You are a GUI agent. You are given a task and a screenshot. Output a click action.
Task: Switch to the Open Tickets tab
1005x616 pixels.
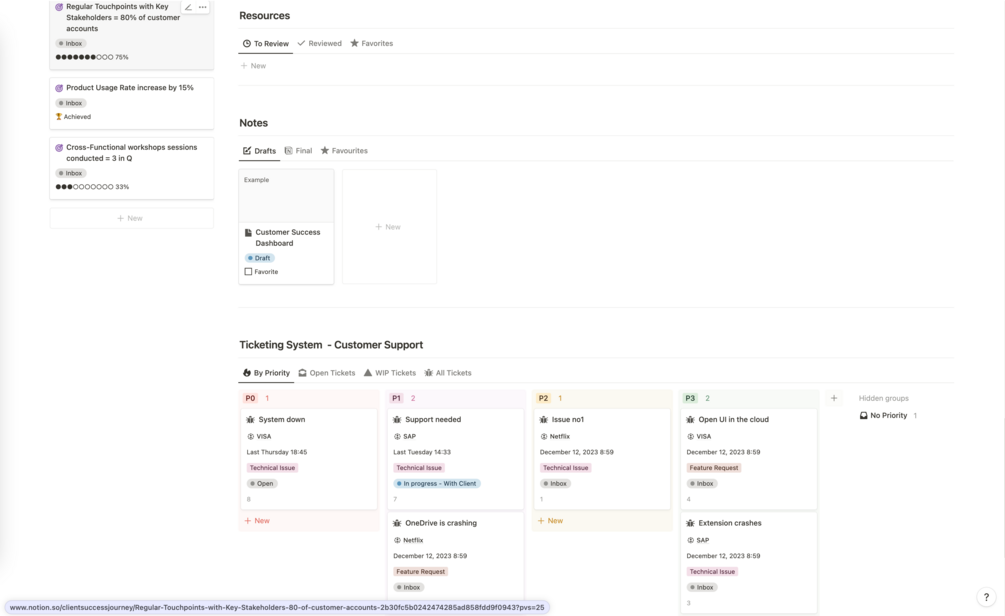[327, 373]
